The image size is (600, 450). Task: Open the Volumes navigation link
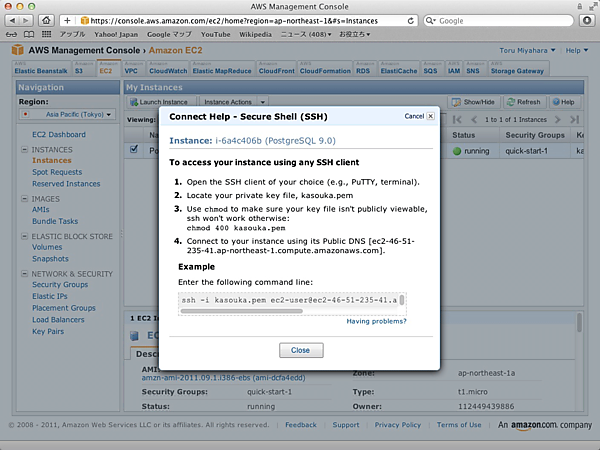coord(47,247)
